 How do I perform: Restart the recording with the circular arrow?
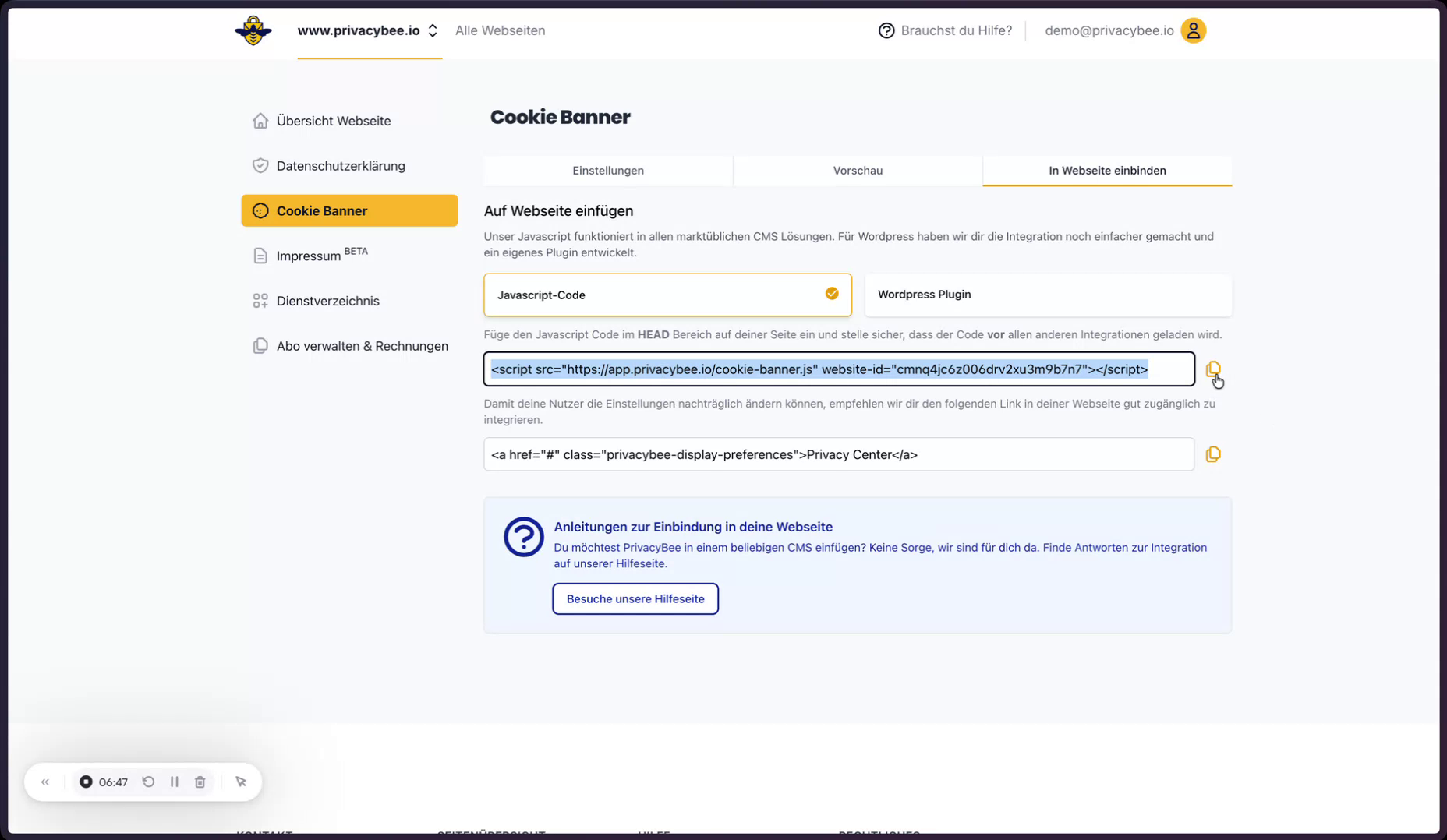[148, 782]
